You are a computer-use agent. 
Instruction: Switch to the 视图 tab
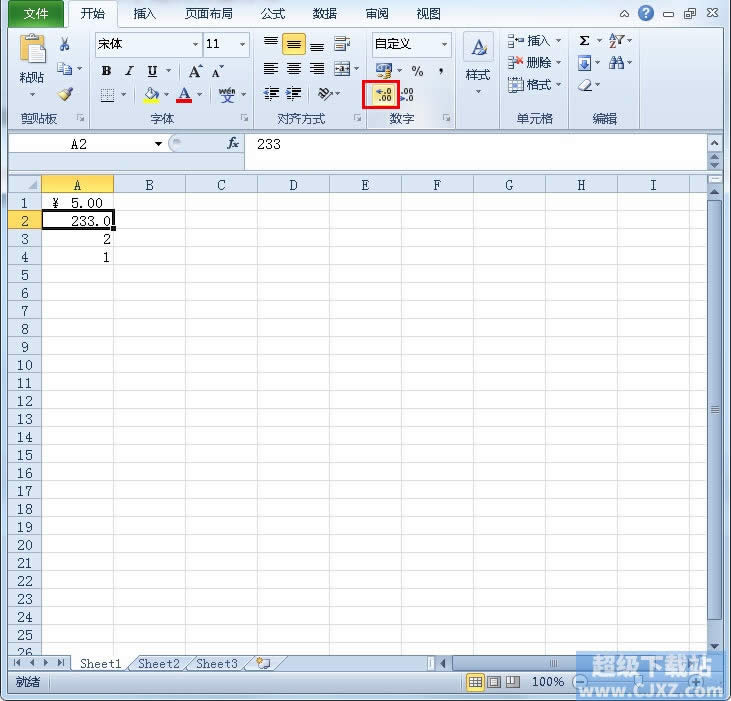[x=428, y=14]
